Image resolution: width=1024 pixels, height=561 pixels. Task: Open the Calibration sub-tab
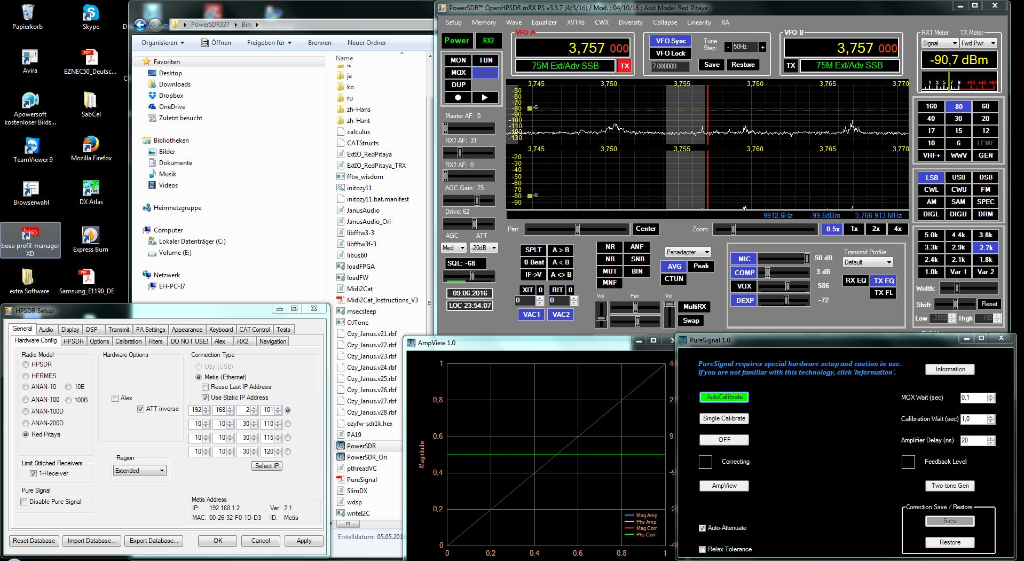128,341
